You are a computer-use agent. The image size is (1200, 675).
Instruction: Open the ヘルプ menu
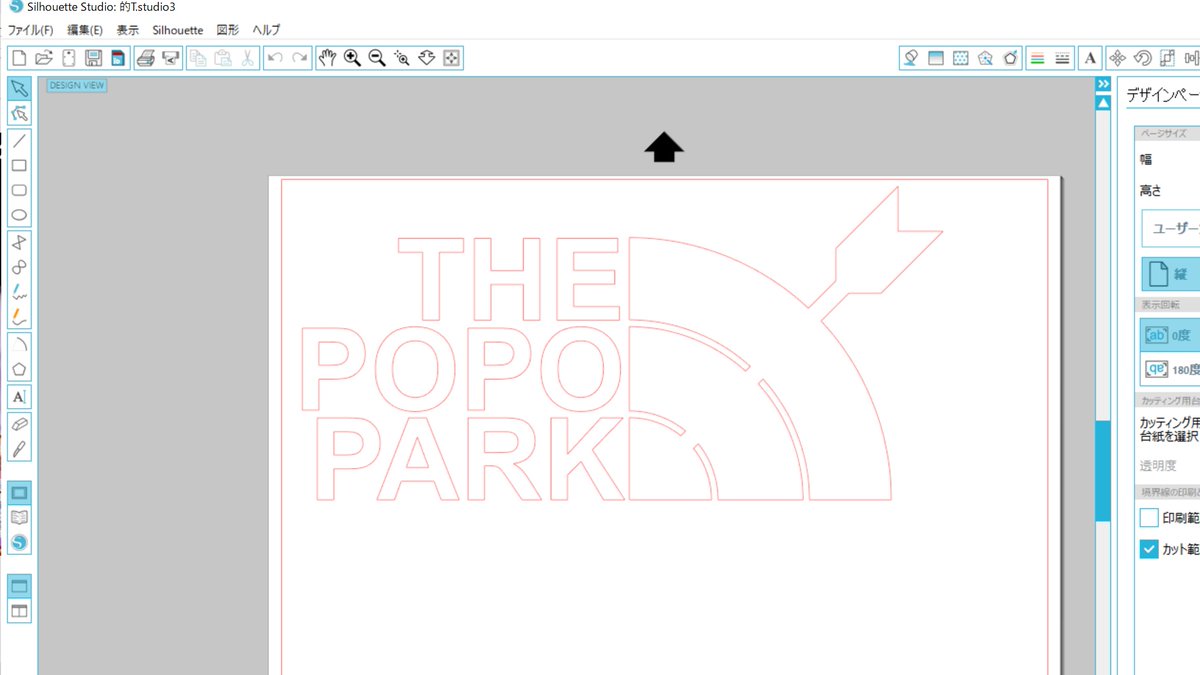click(x=266, y=30)
